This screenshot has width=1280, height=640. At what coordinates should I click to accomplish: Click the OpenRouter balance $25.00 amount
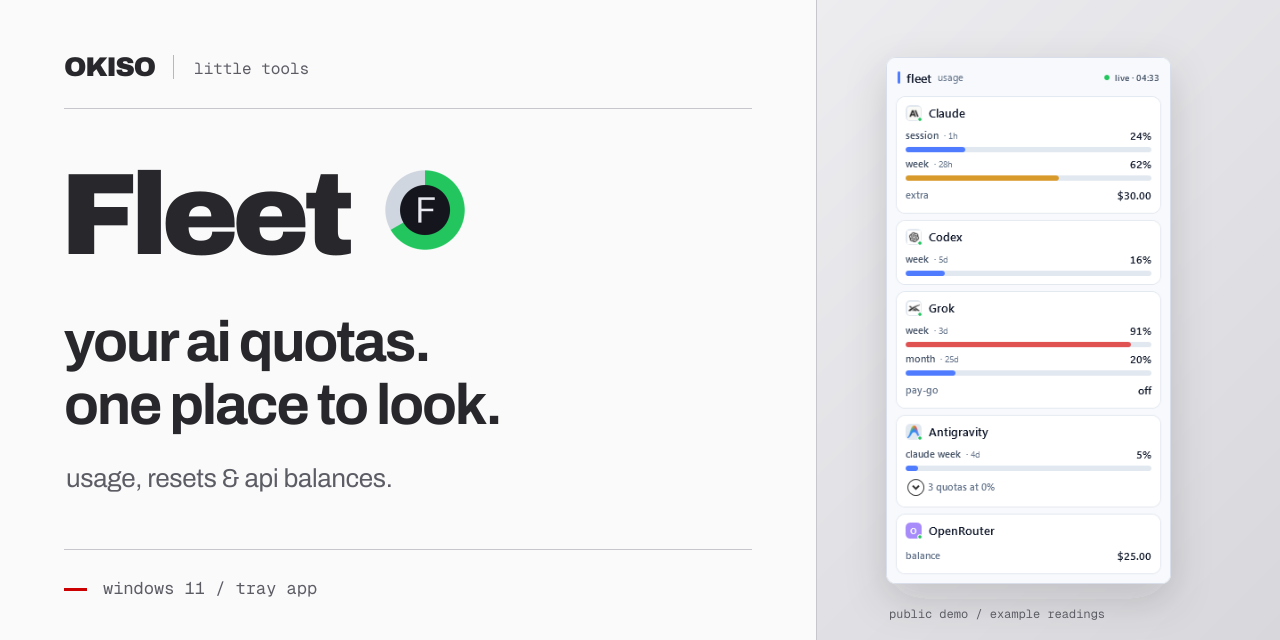(1134, 556)
